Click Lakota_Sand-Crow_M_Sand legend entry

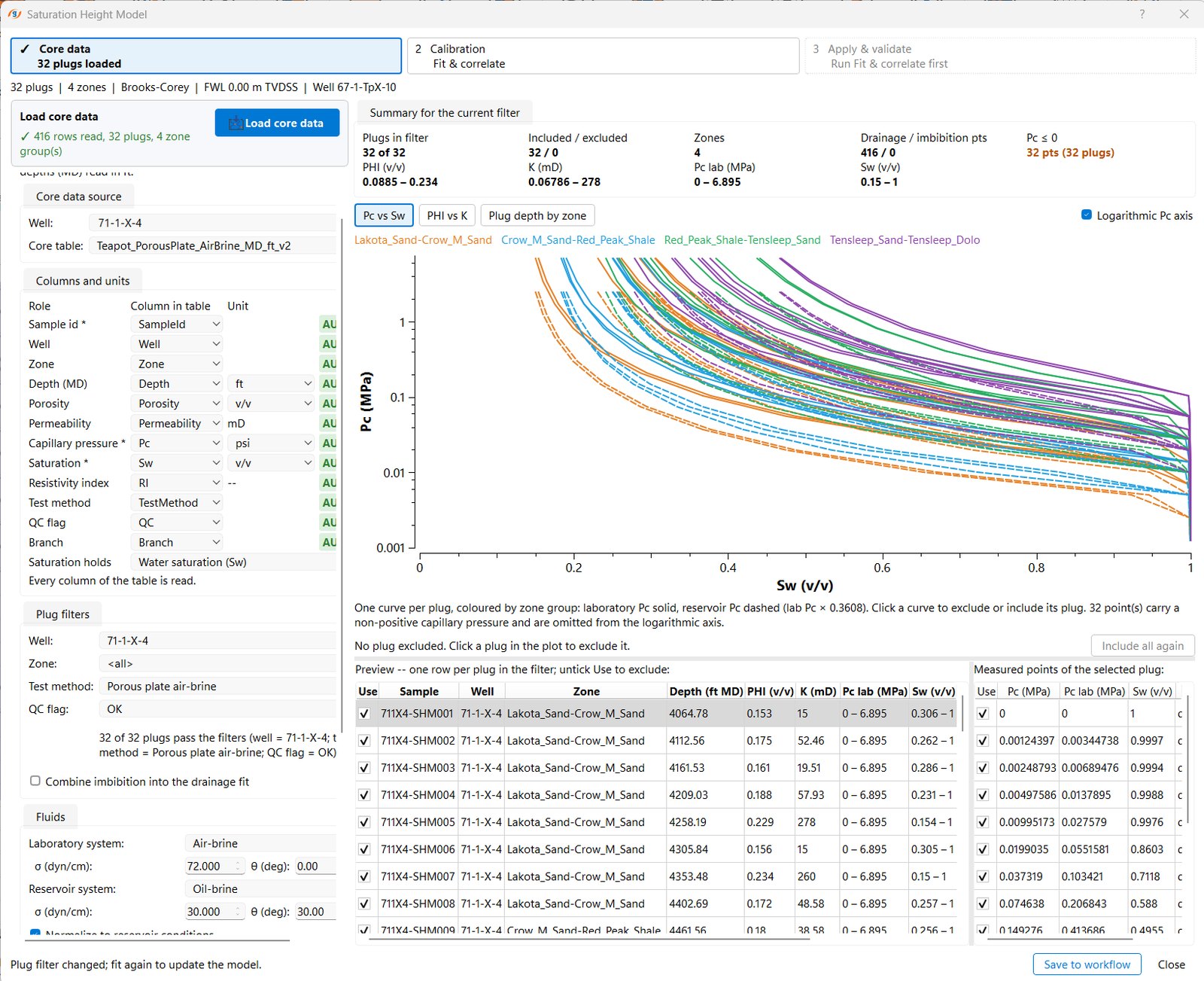423,240
